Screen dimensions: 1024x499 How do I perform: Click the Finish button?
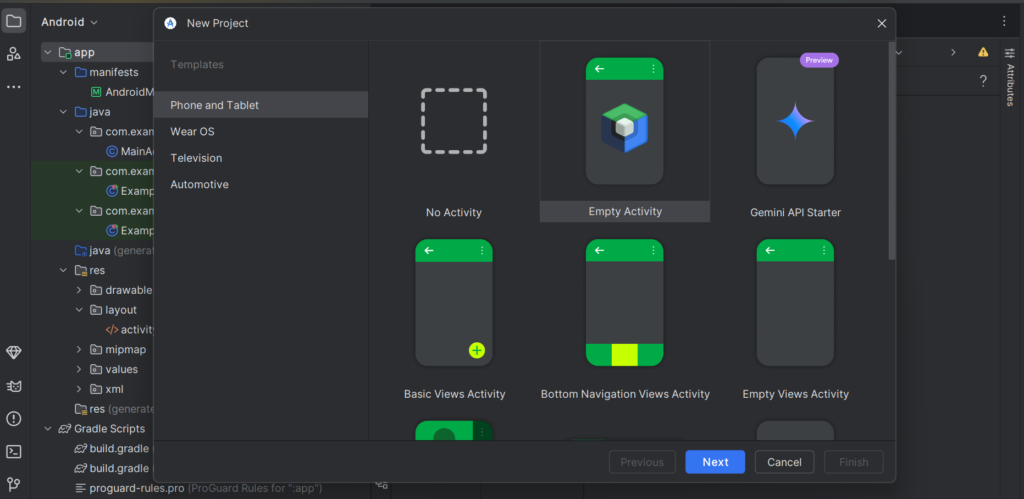tap(854, 462)
